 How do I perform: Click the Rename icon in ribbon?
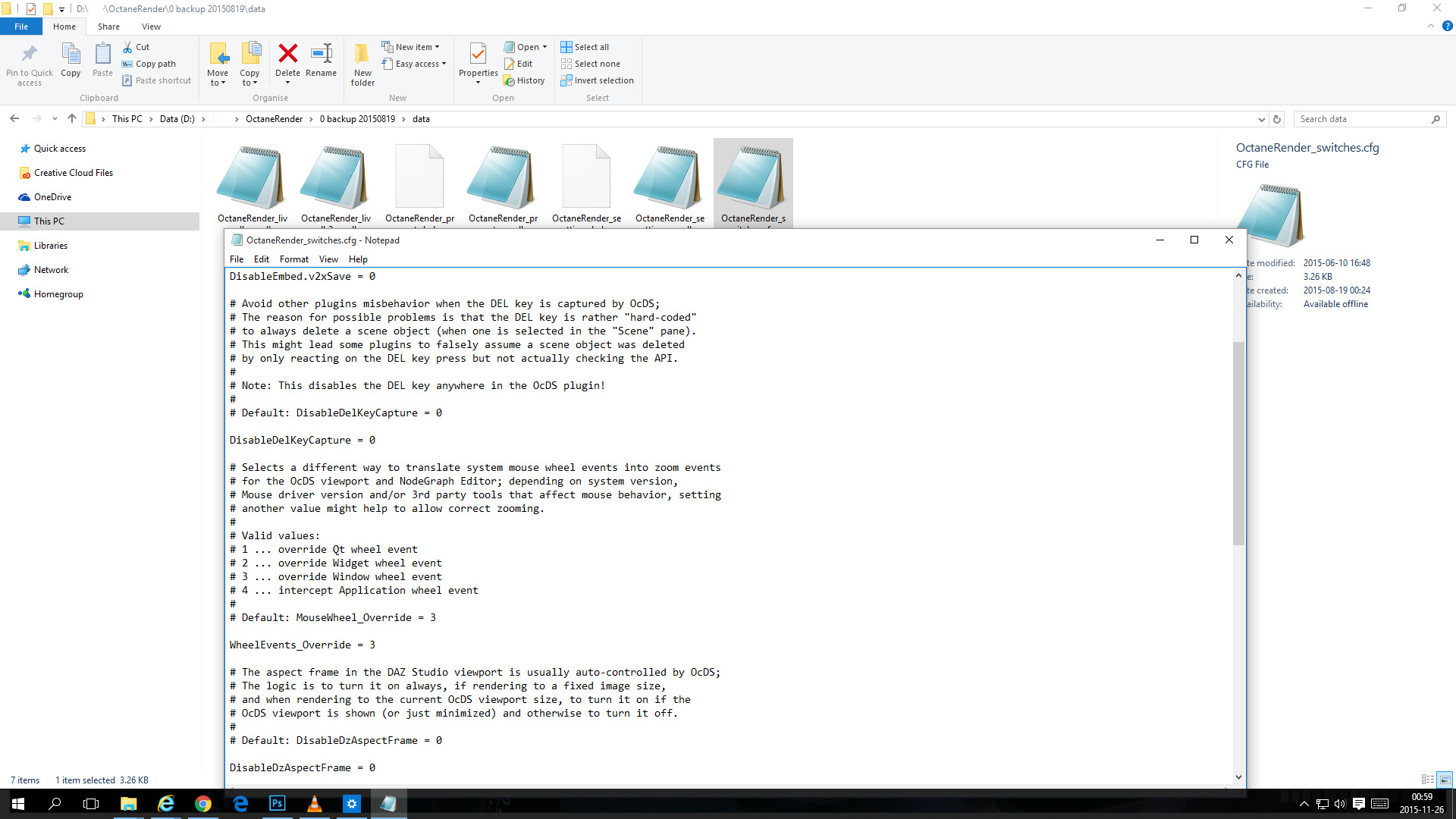click(321, 55)
